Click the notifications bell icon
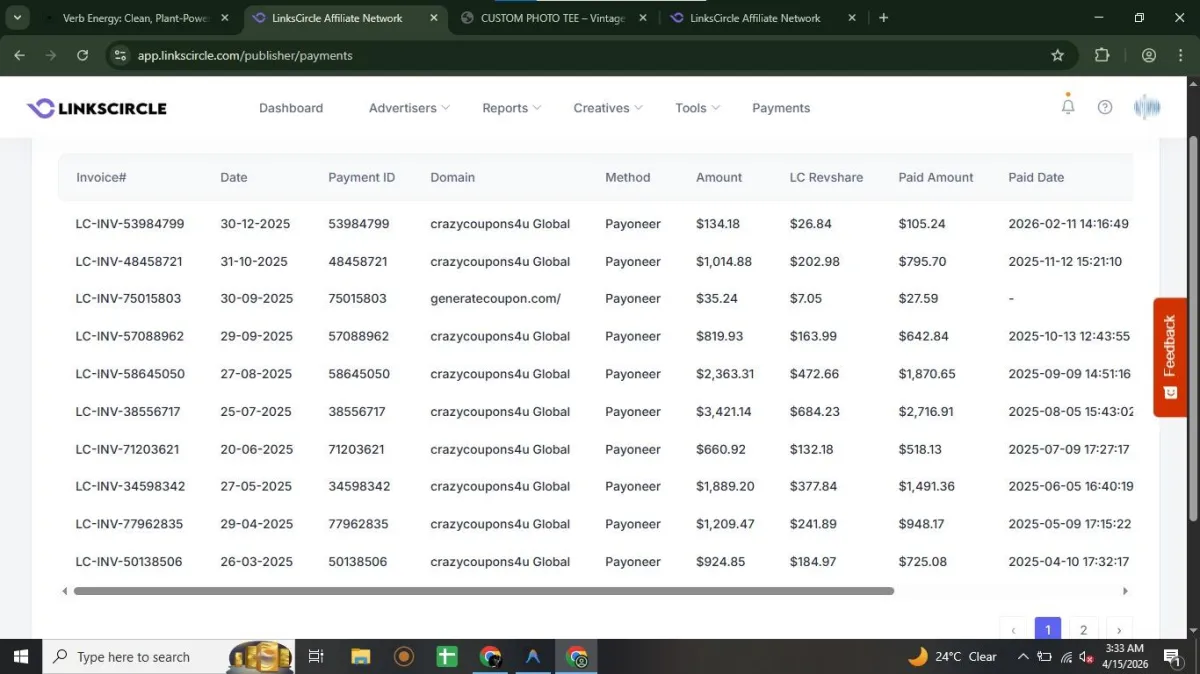The width and height of the screenshot is (1200, 674). pyautogui.click(x=1068, y=107)
